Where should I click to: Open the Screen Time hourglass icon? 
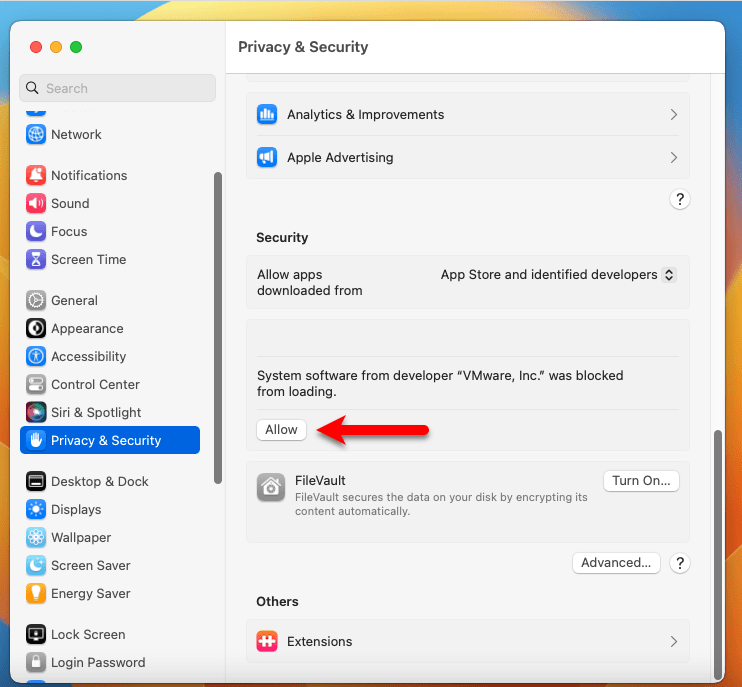[36, 259]
